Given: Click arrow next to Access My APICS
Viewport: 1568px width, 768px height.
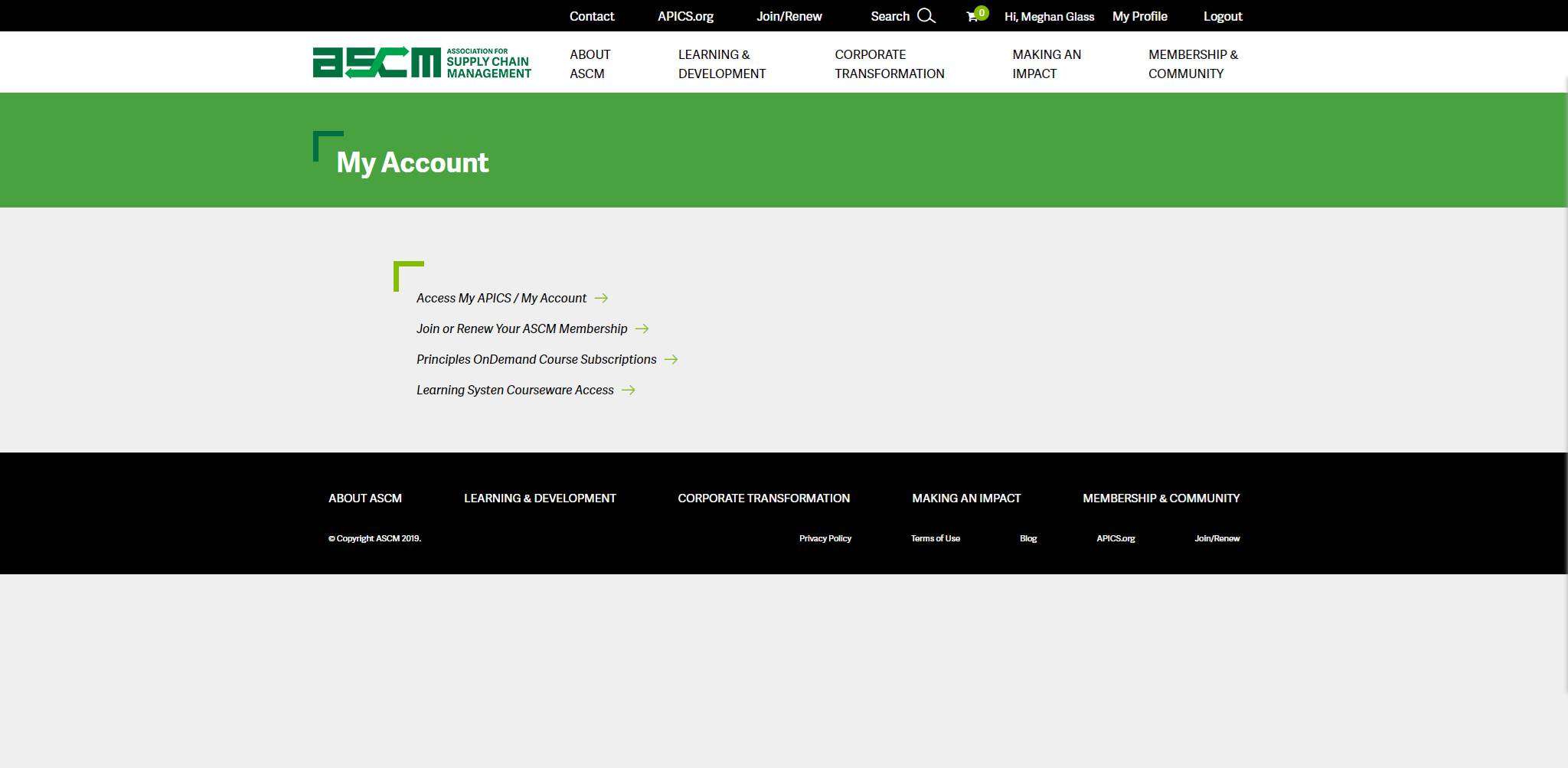Looking at the screenshot, I should pyautogui.click(x=601, y=298).
